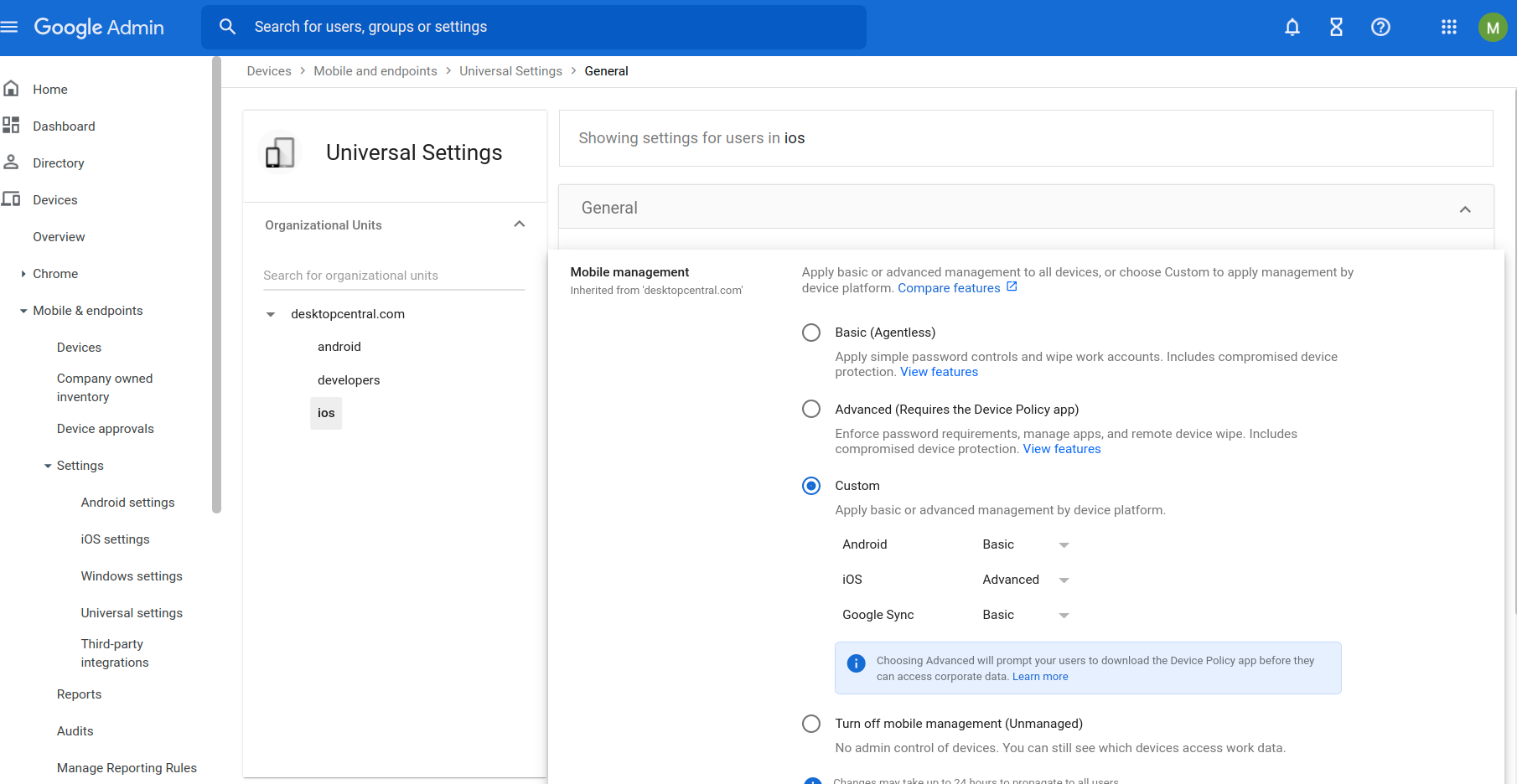Open iOS settings in sidebar
The height and width of the screenshot is (784, 1517).
tap(115, 539)
